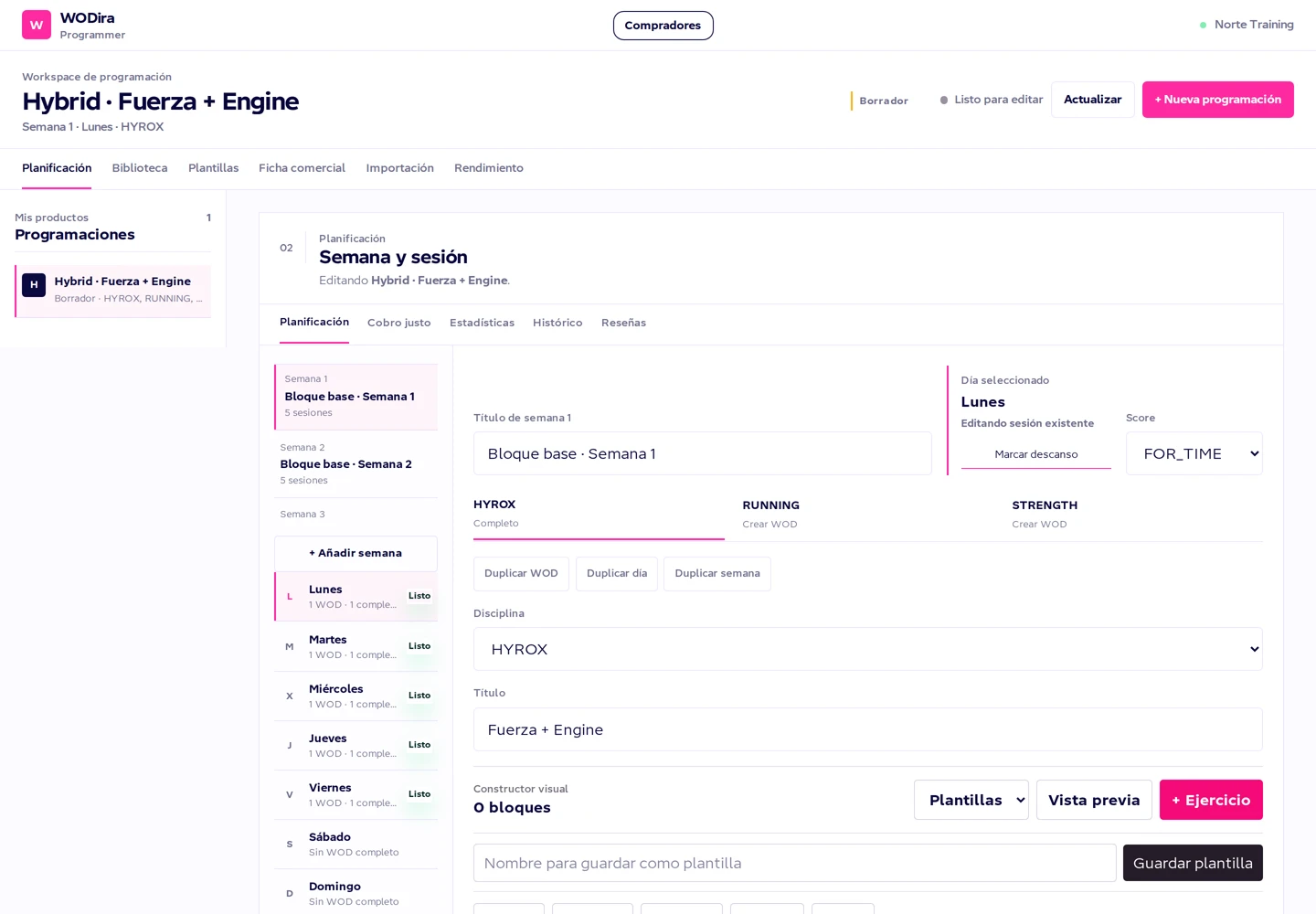Open Vista previa of the WOD

[x=1094, y=800]
